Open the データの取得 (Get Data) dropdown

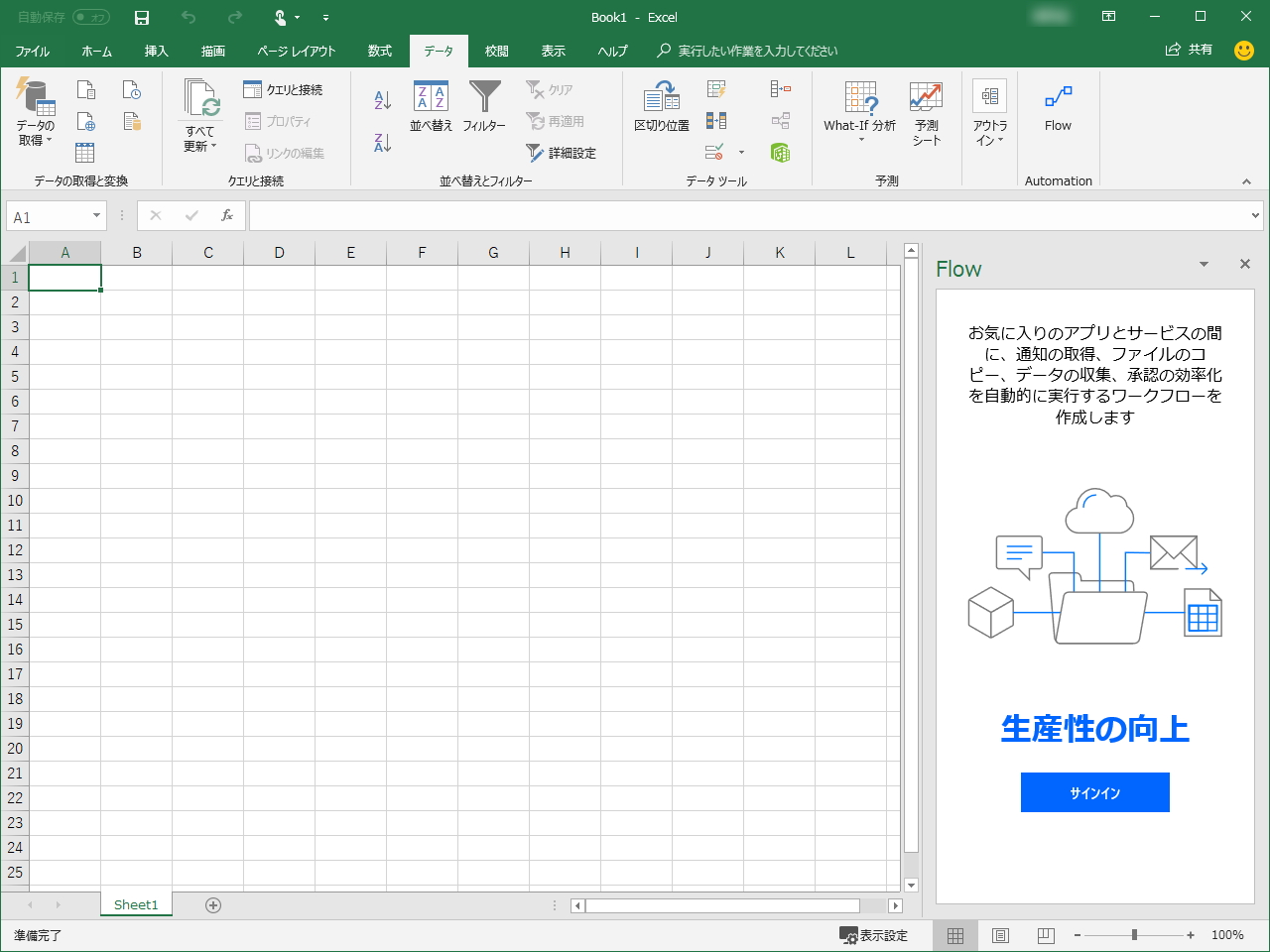click(36, 114)
